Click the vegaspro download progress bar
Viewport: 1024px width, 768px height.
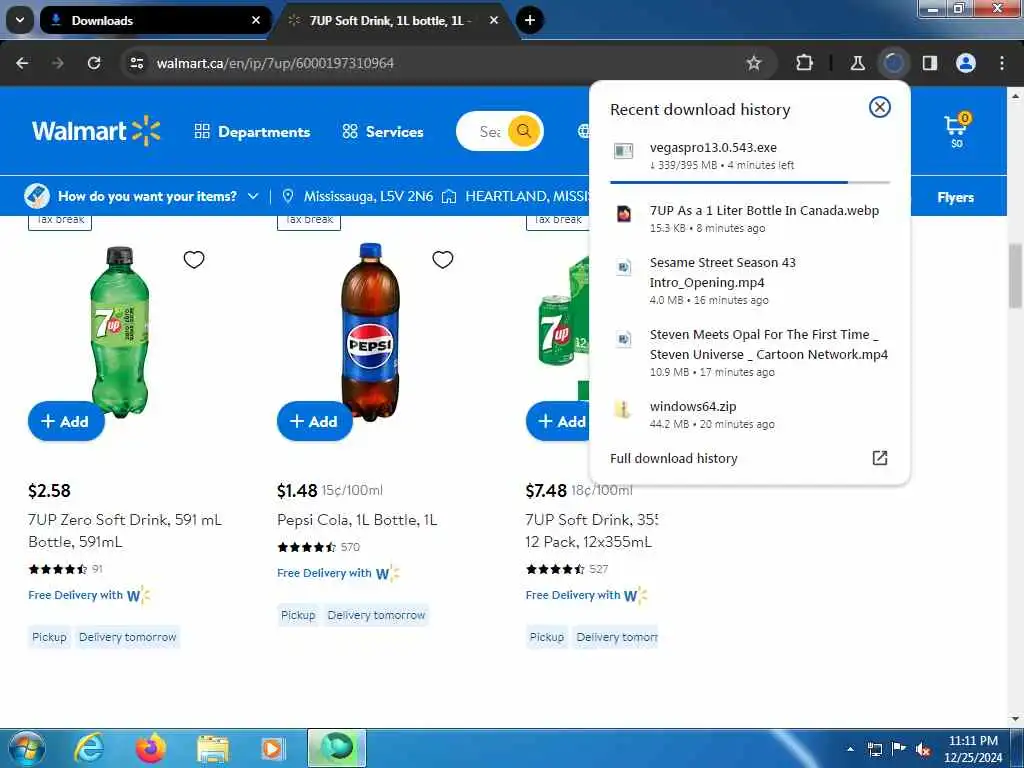click(750, 182)
